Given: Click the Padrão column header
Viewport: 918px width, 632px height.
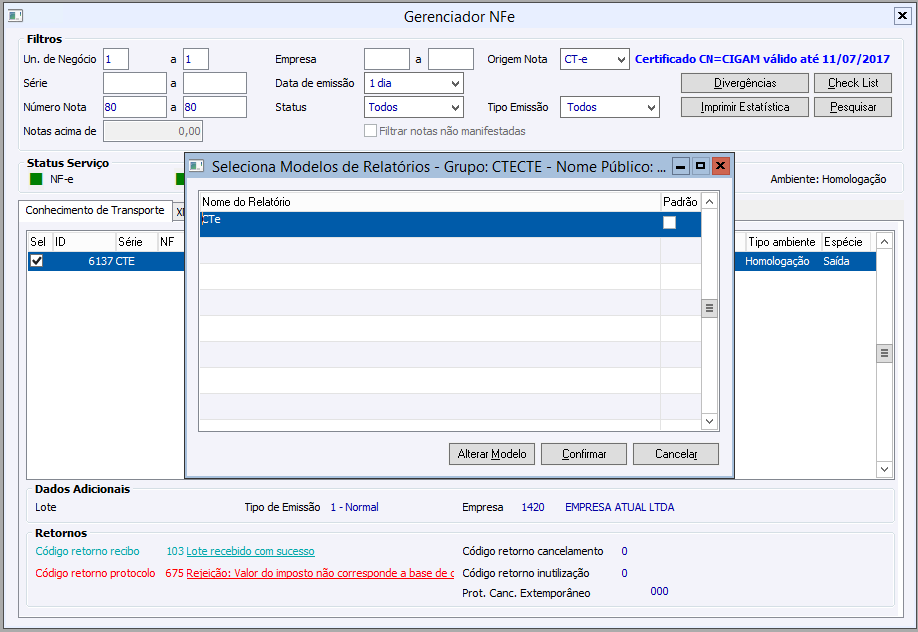Looking at the screenshot, I should coord(680,202).
